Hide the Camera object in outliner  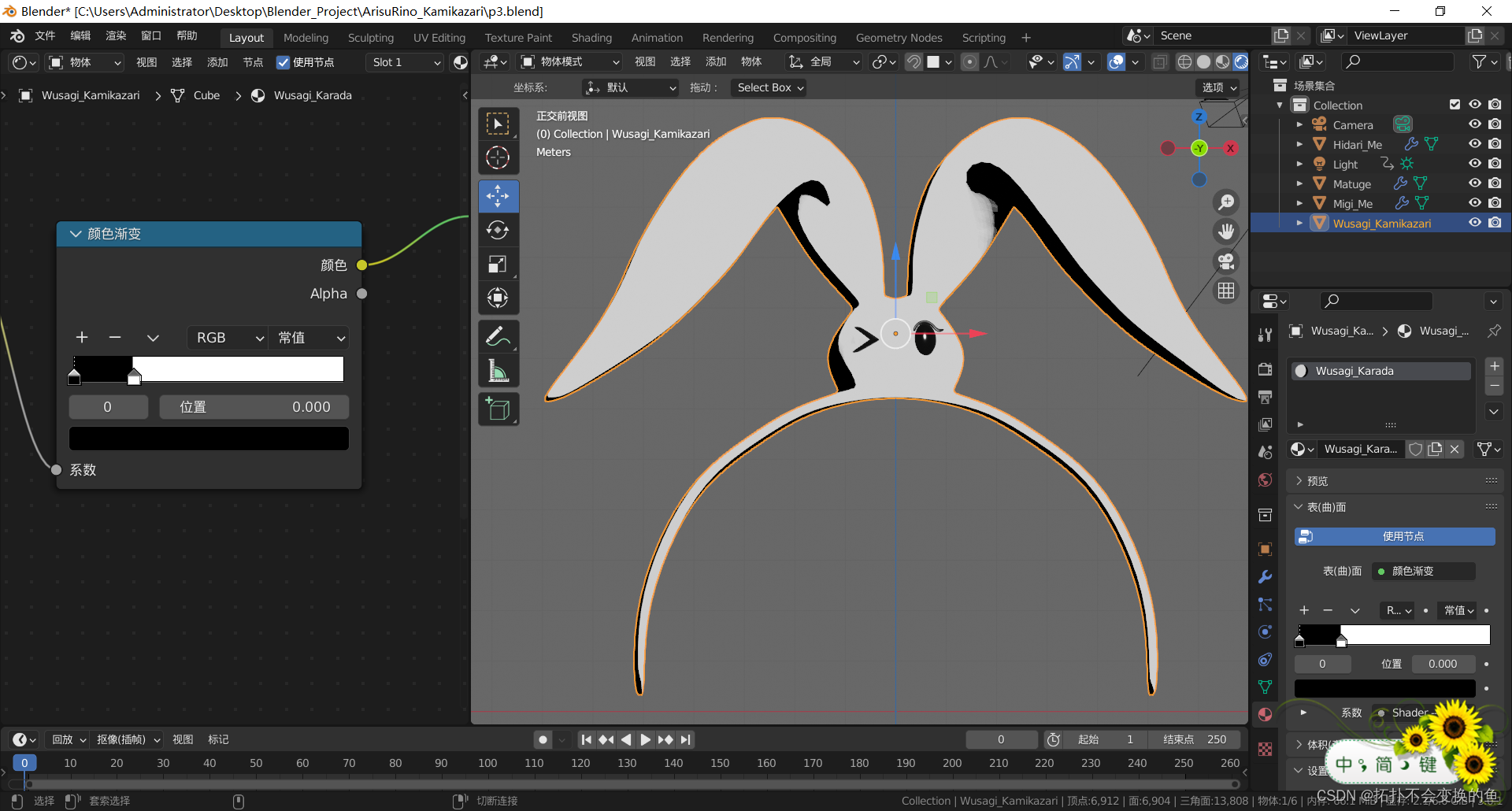point(1475,124)
